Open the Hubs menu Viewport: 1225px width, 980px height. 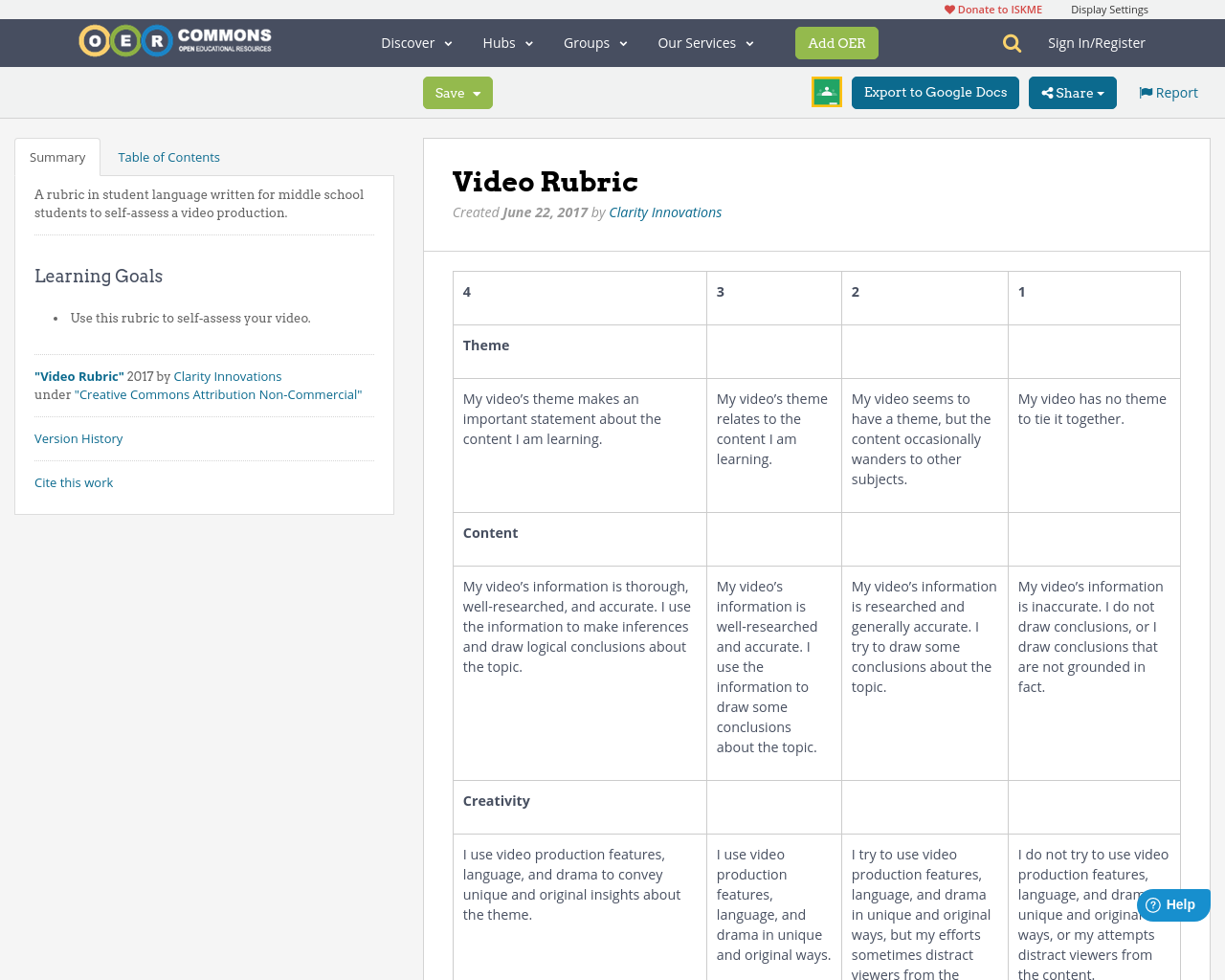506,42
